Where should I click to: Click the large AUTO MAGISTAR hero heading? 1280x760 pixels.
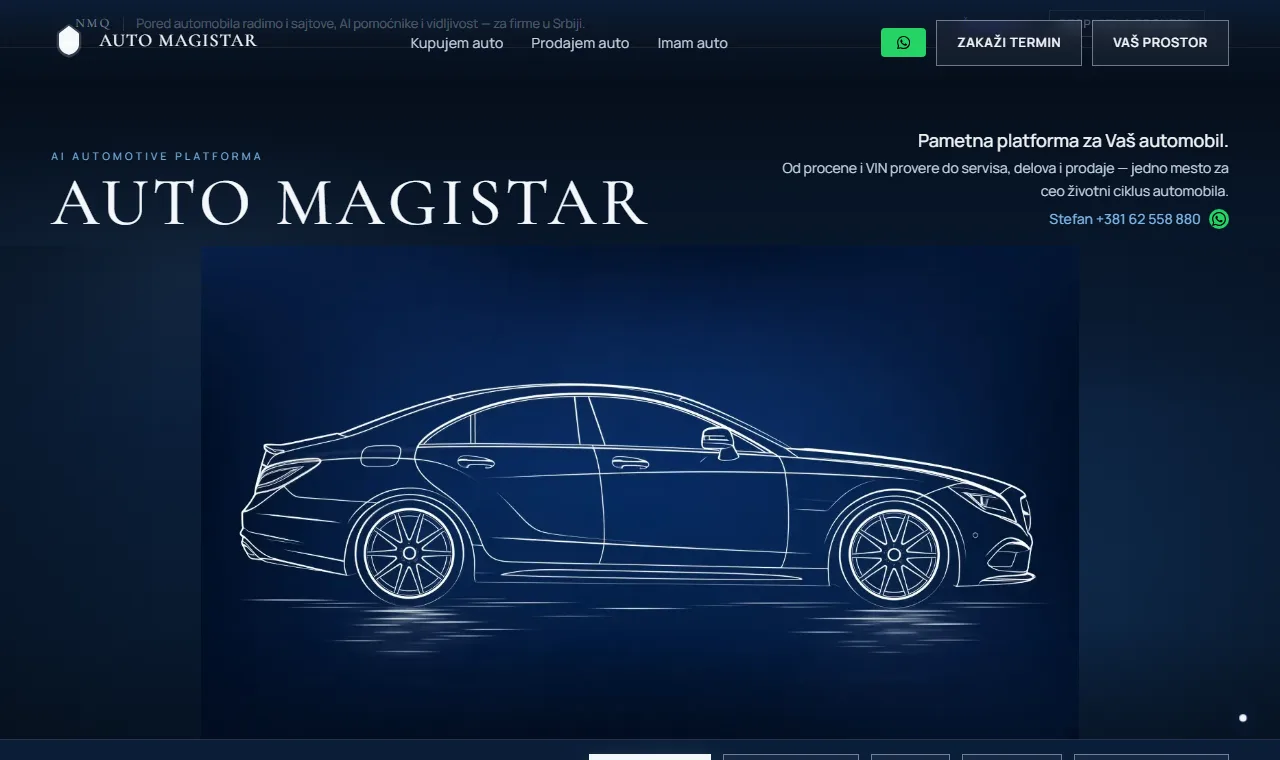[x=350, y=203]
